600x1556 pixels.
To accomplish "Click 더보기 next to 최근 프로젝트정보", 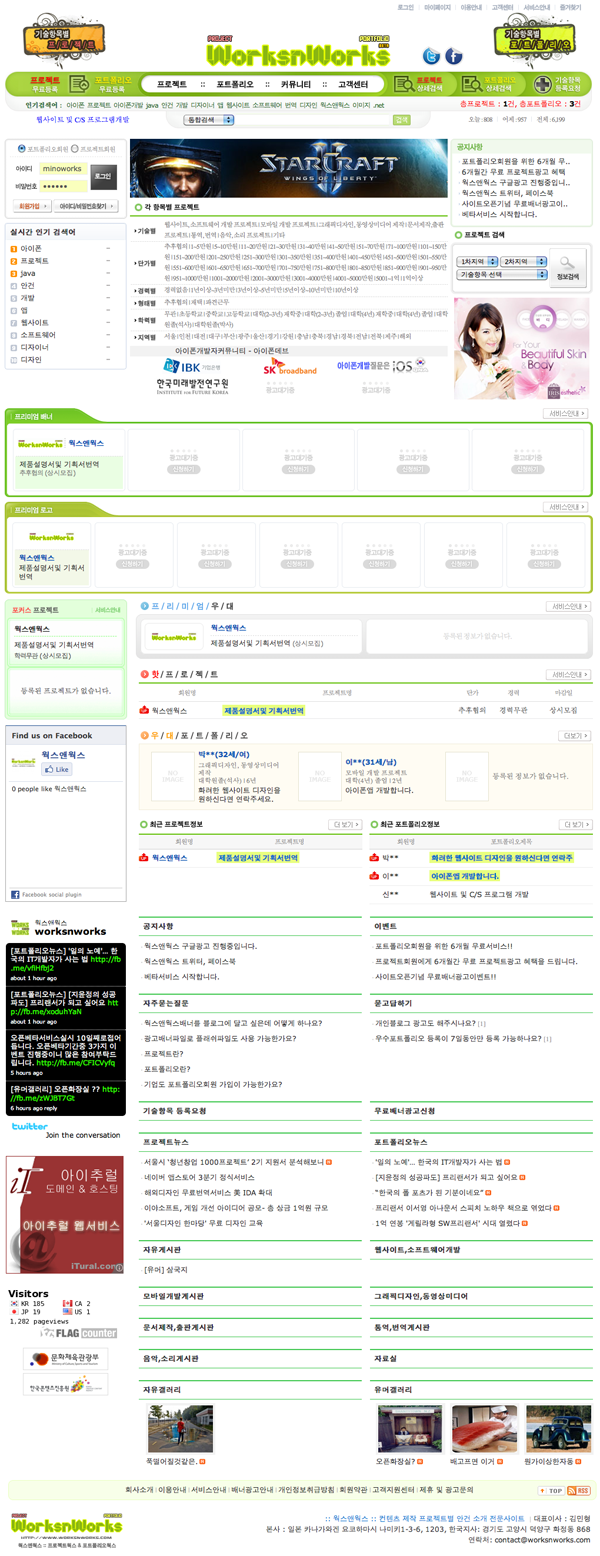I will [344, 825].
